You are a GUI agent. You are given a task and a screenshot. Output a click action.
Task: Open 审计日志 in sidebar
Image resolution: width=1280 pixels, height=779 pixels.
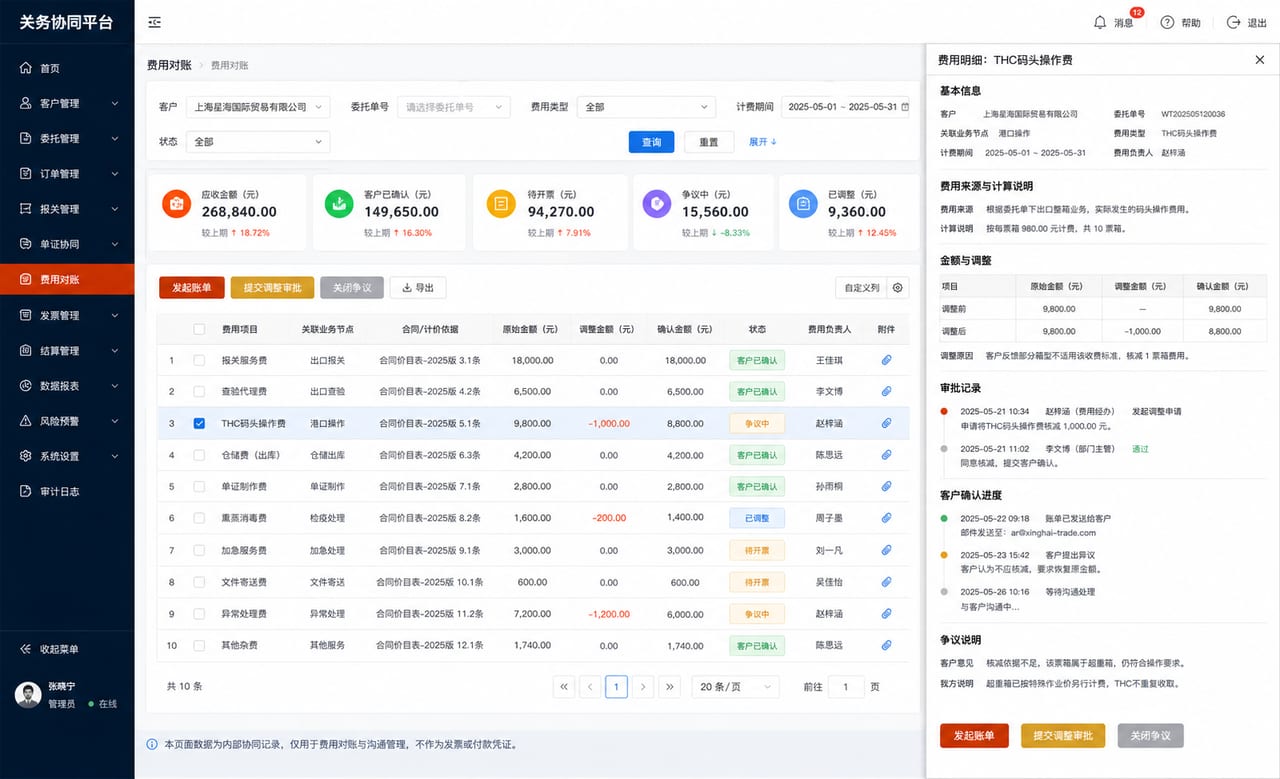[x=67, y=491]
